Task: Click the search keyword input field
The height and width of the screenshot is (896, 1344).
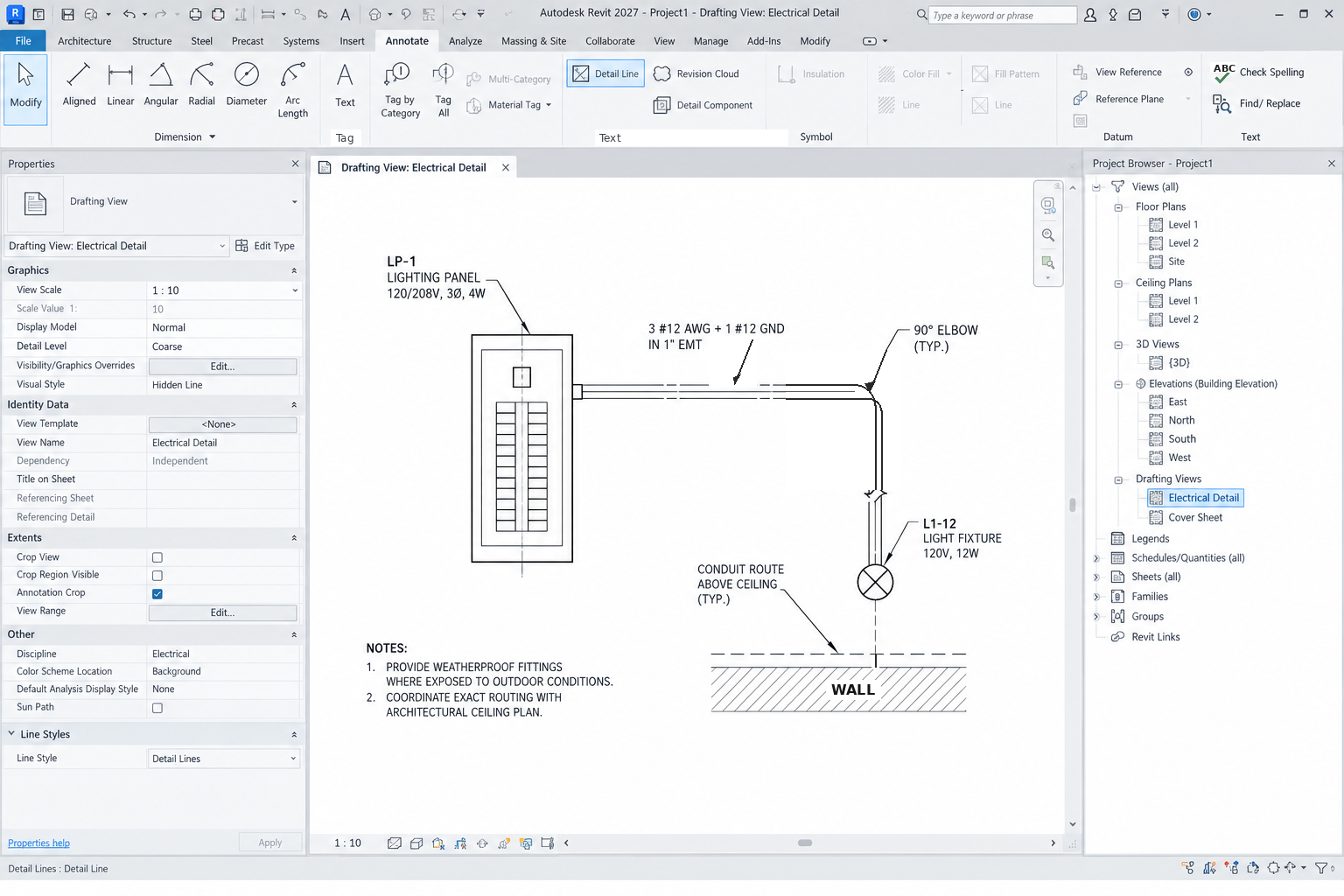Action: coord(1003,15)
